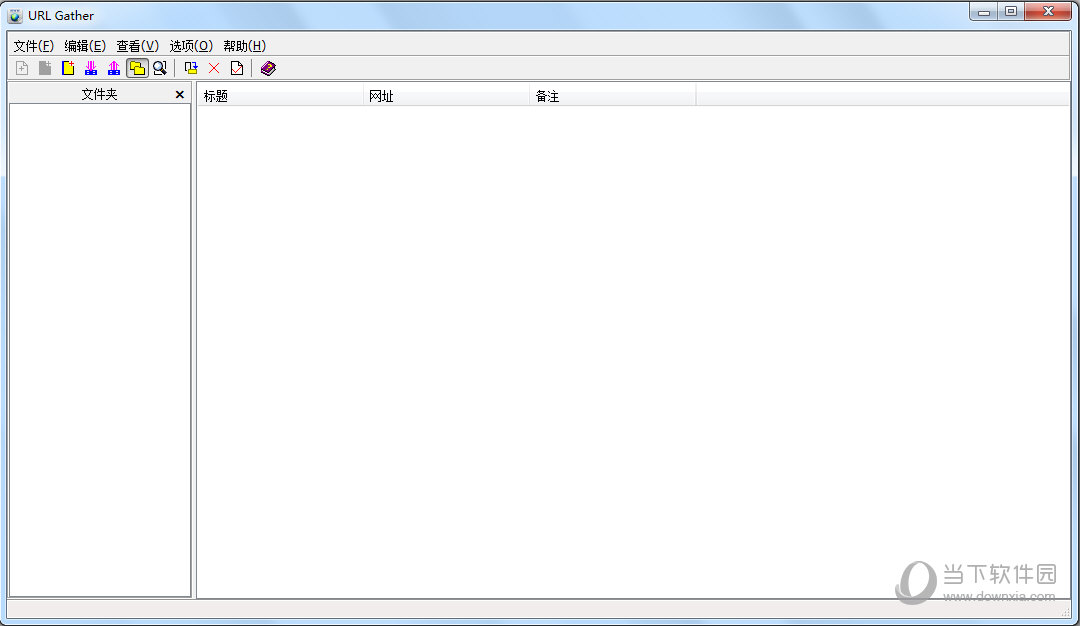Minimize the URL Gather window
1080x626 pixels.
[x=984, y=12]
